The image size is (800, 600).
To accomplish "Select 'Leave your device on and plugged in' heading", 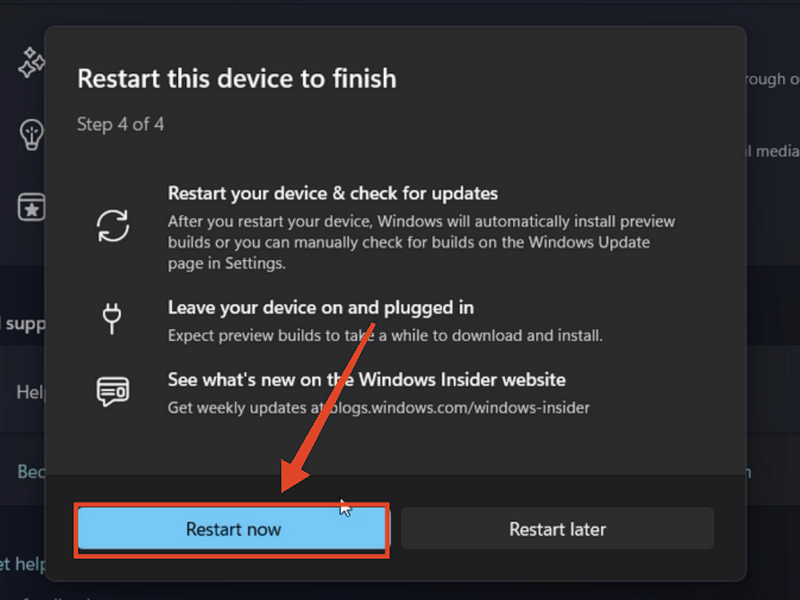I will 320,307.
